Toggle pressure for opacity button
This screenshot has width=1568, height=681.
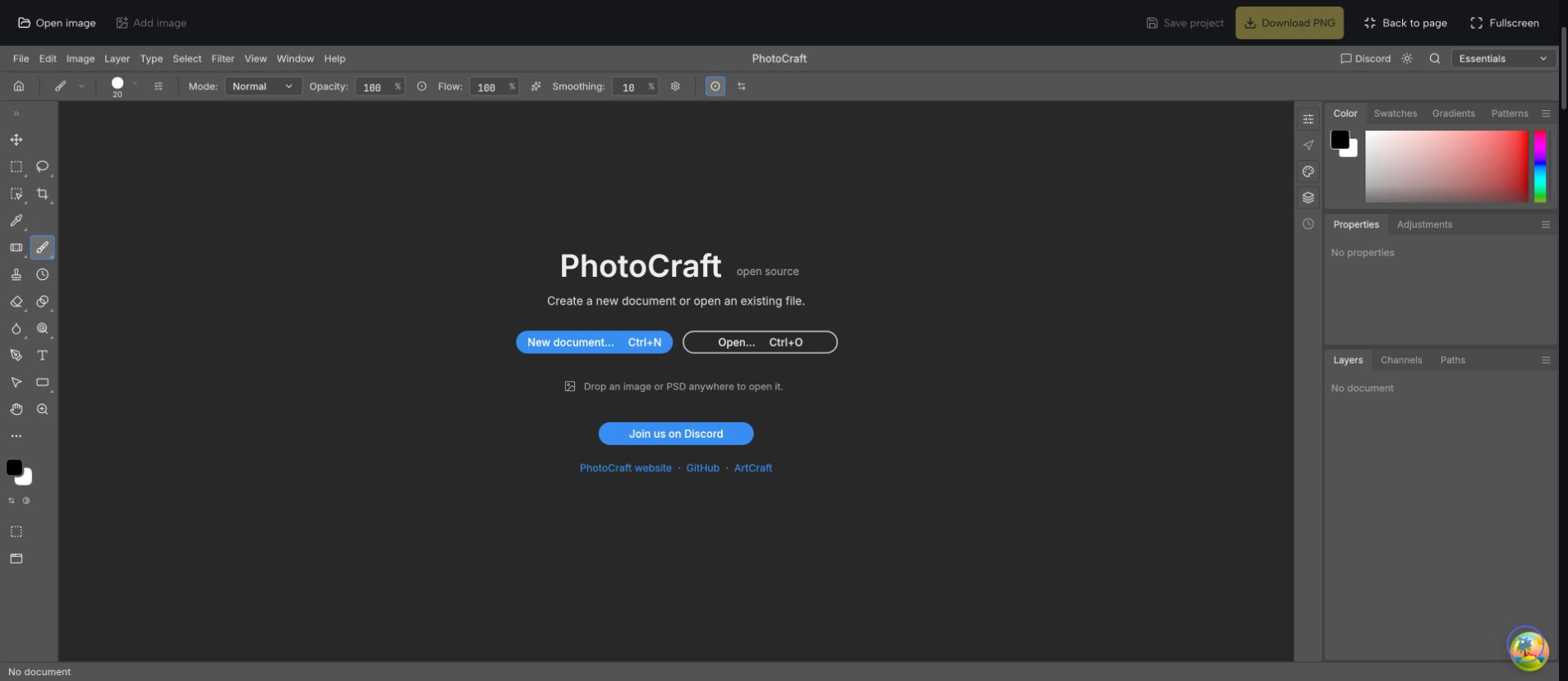point(421,86)
